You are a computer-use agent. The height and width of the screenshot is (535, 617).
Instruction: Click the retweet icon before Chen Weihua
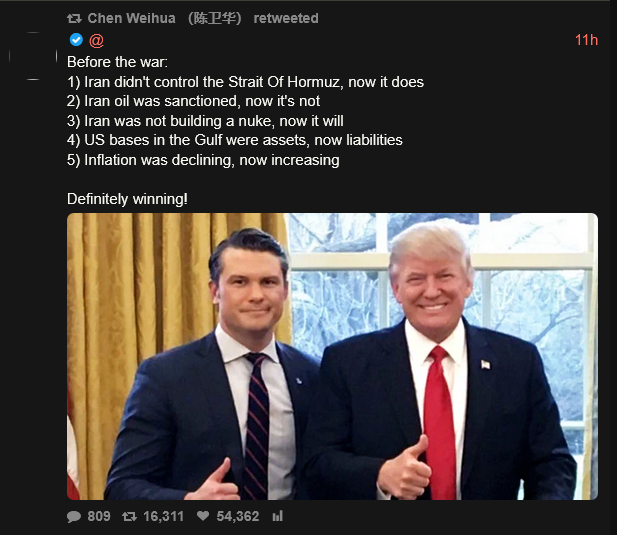74,18
